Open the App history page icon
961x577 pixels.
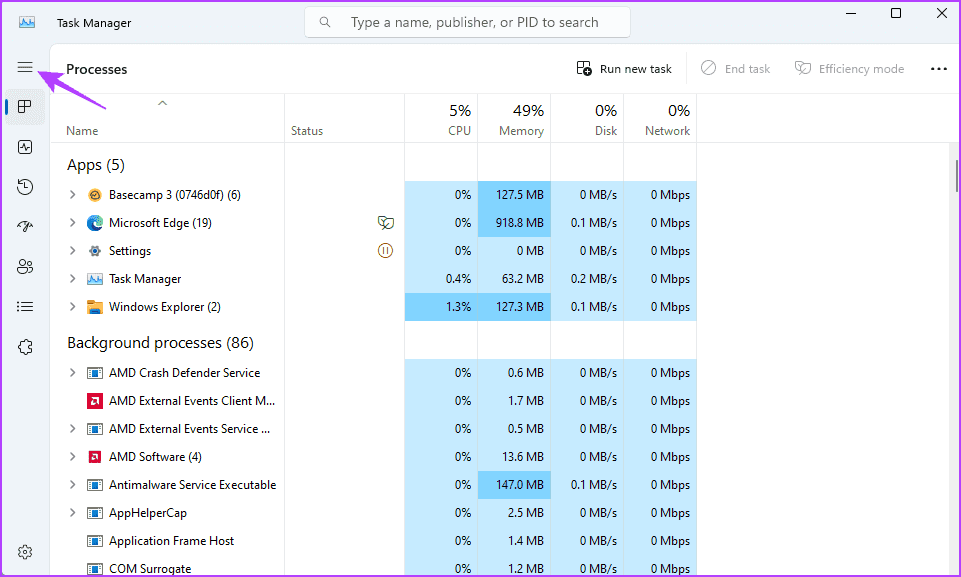coord(25,187)
